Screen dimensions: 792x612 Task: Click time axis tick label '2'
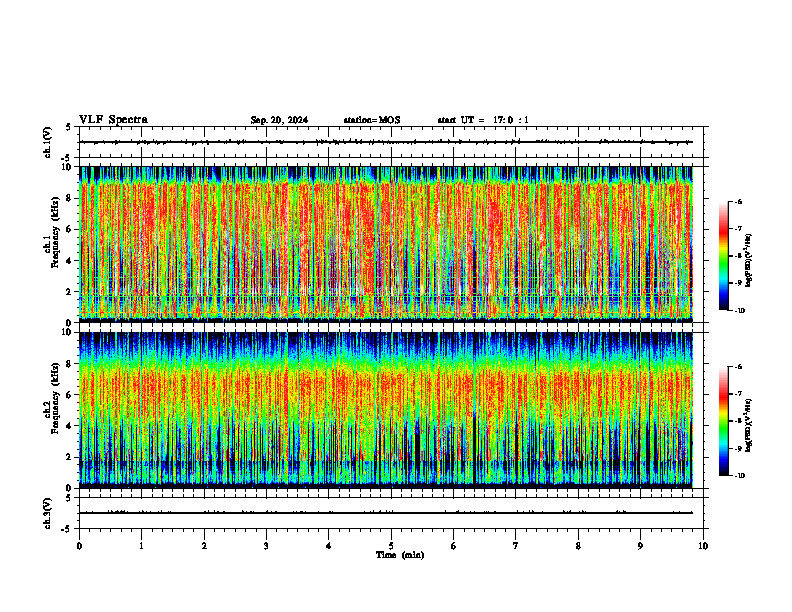coord(204,546)
